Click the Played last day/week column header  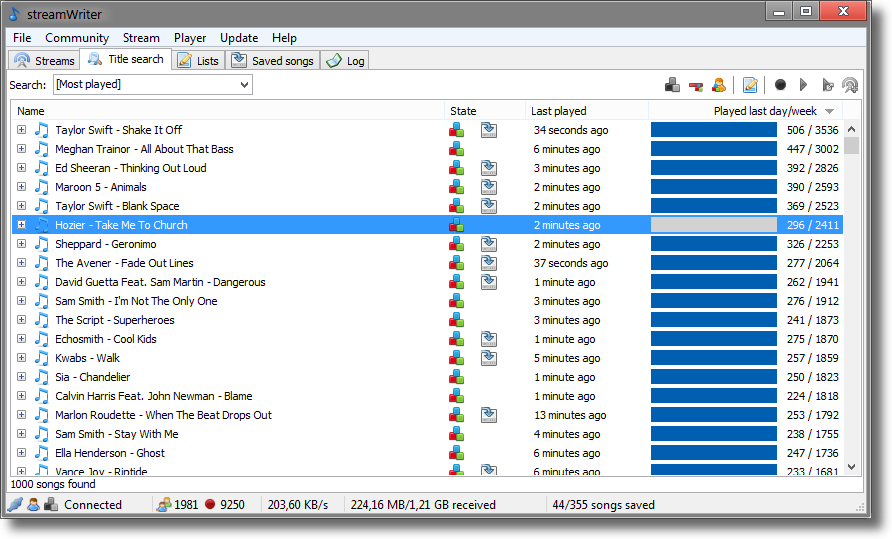pos(765,111)
